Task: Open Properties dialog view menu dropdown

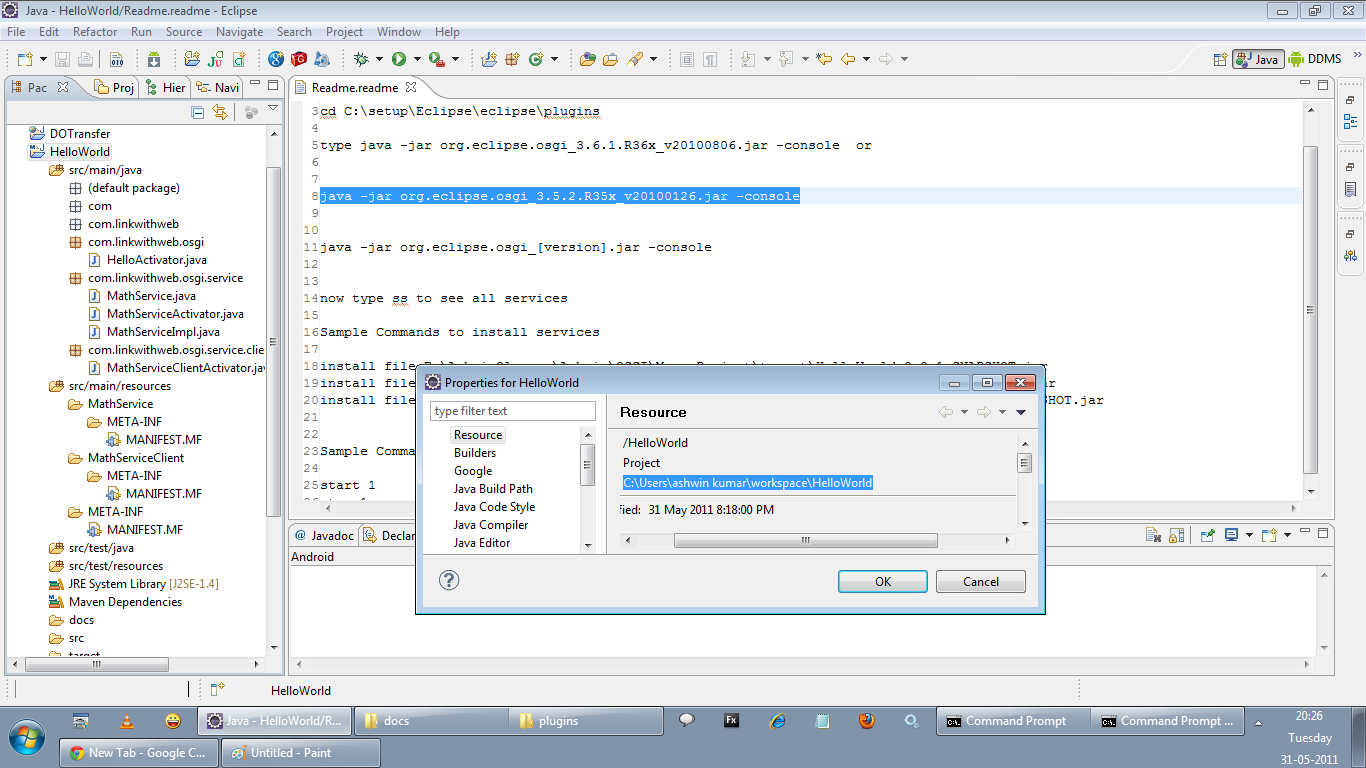Action: (x=1021, y=412)
